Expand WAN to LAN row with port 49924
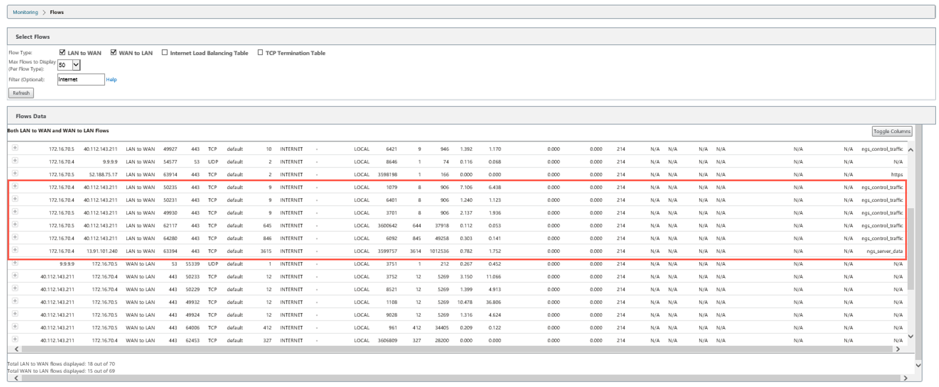939x387 pixels. 15,313
